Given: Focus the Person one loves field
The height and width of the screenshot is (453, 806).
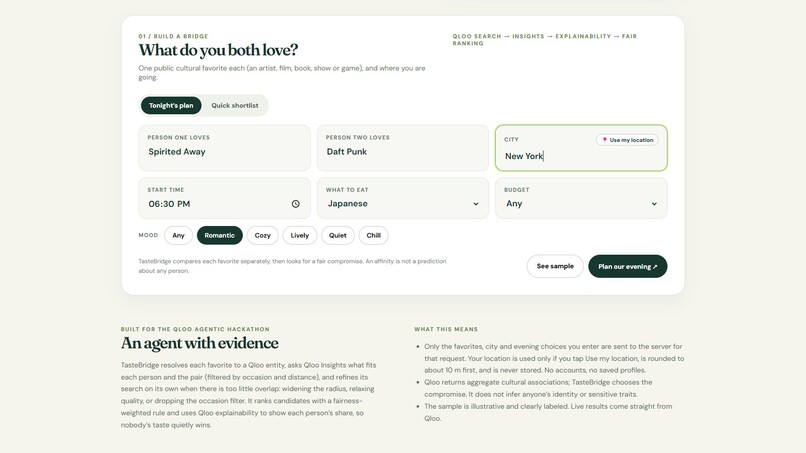Looking at the screenshot, I should click(x=225, y=148).
